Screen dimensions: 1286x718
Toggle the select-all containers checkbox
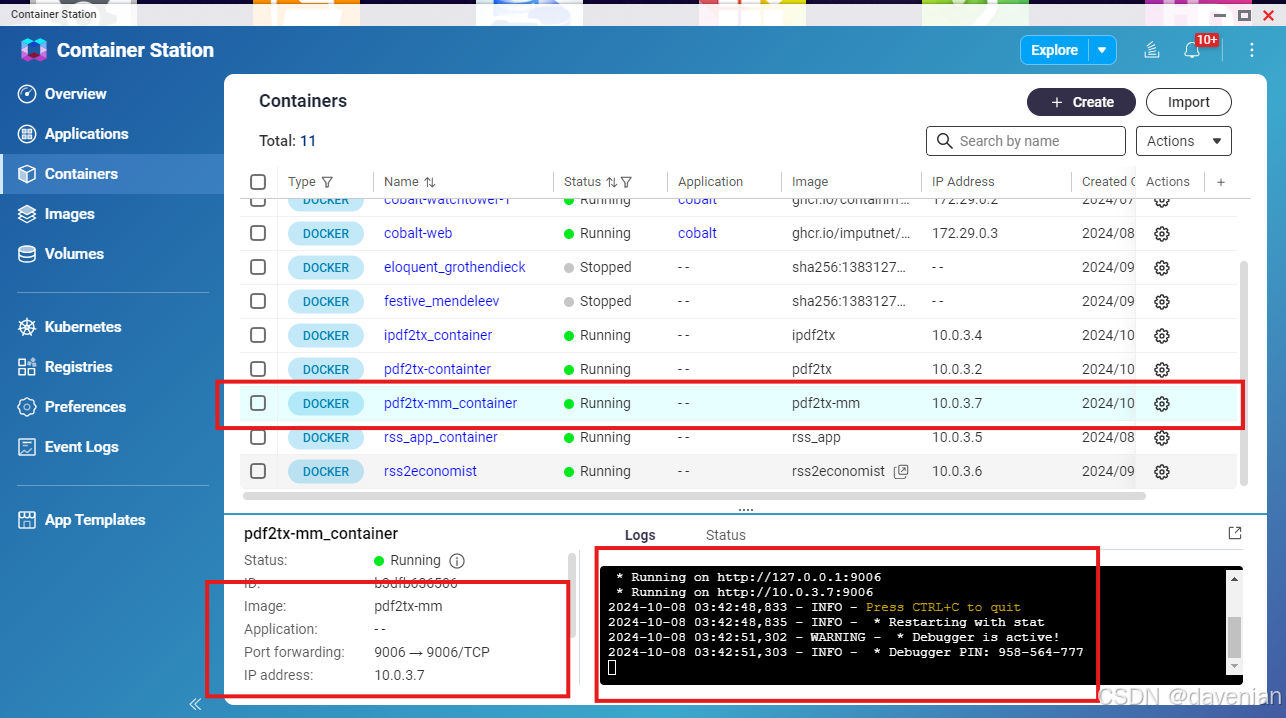(x=258, y=182)
